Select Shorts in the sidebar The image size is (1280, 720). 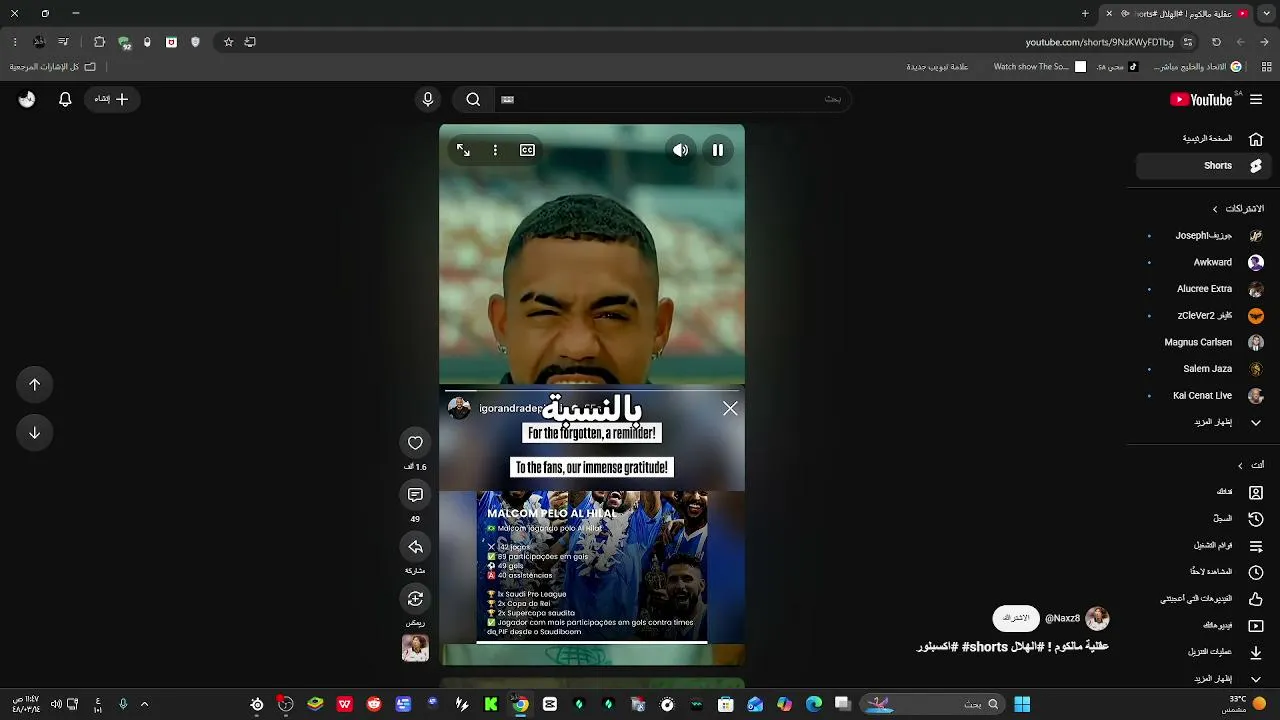click(1202, 166)
